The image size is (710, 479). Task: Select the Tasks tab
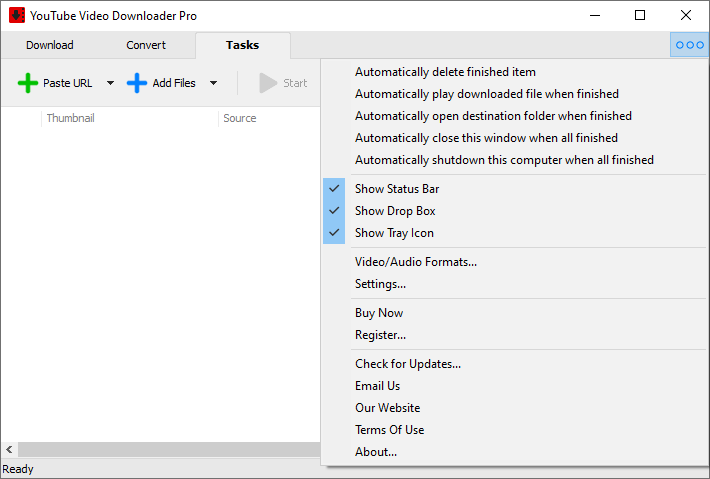click(x=243, y=45)
